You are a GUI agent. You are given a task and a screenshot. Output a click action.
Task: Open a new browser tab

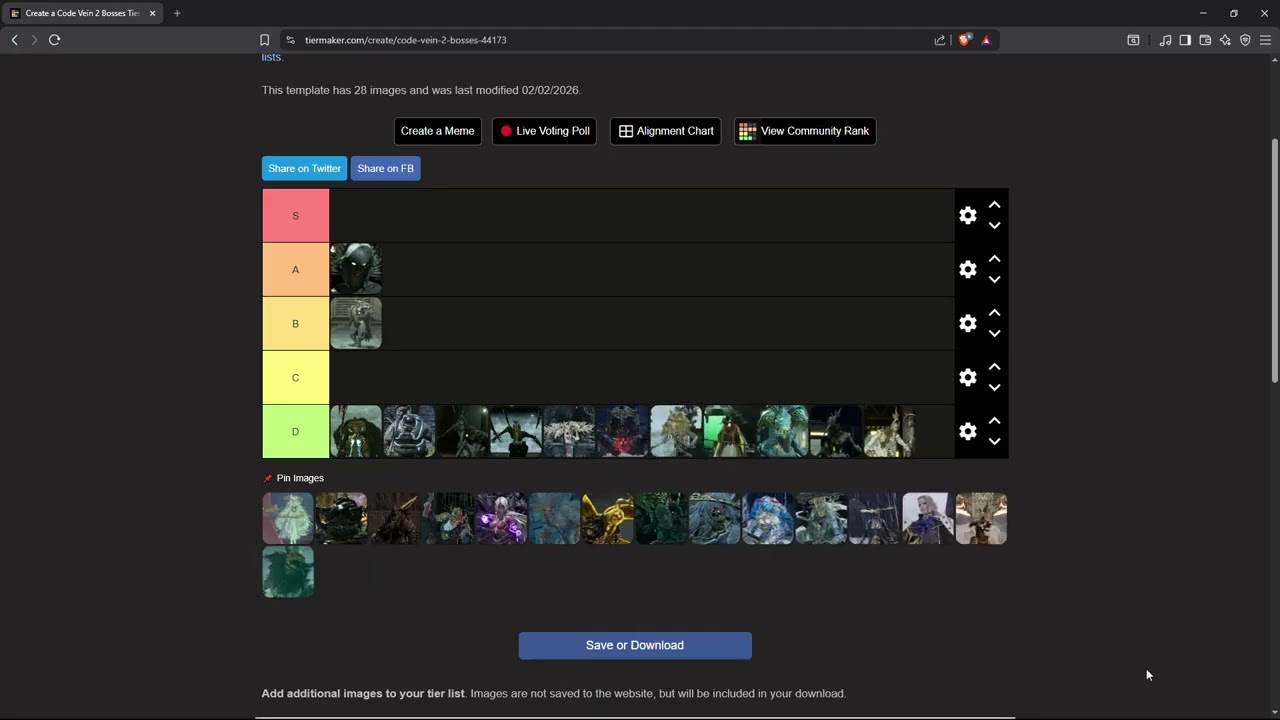tap(177, 13)
